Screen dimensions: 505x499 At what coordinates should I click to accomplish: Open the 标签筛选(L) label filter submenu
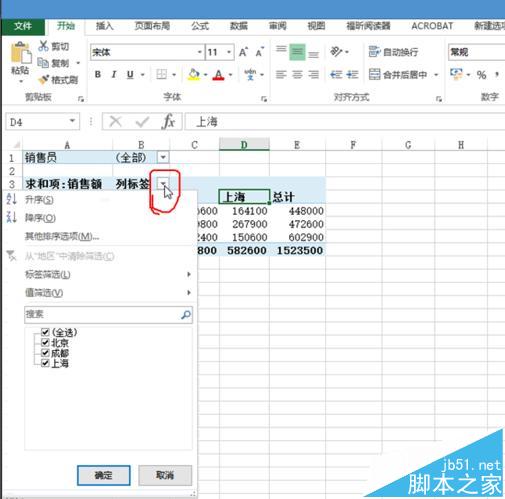(x=100, y=274)
